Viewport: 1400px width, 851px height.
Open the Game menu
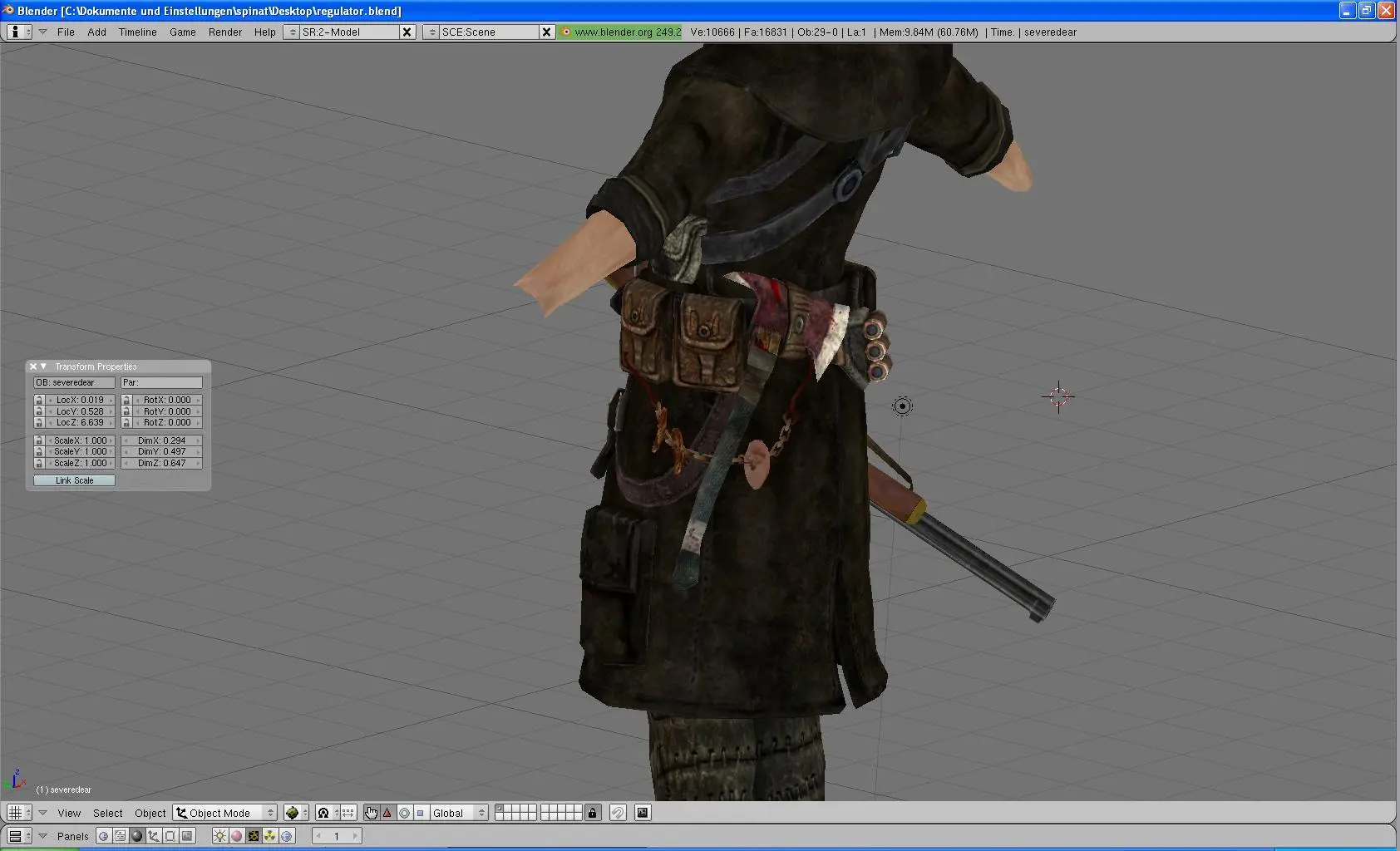pos(183,32)
